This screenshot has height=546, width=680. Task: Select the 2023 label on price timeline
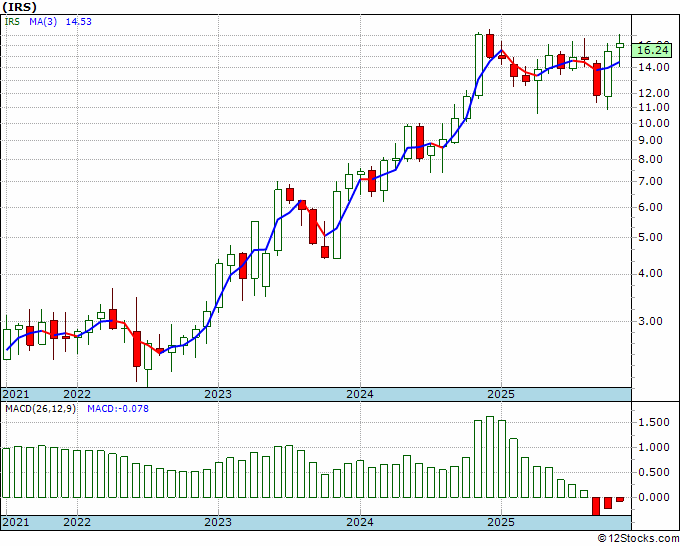[x=218, y=394]
